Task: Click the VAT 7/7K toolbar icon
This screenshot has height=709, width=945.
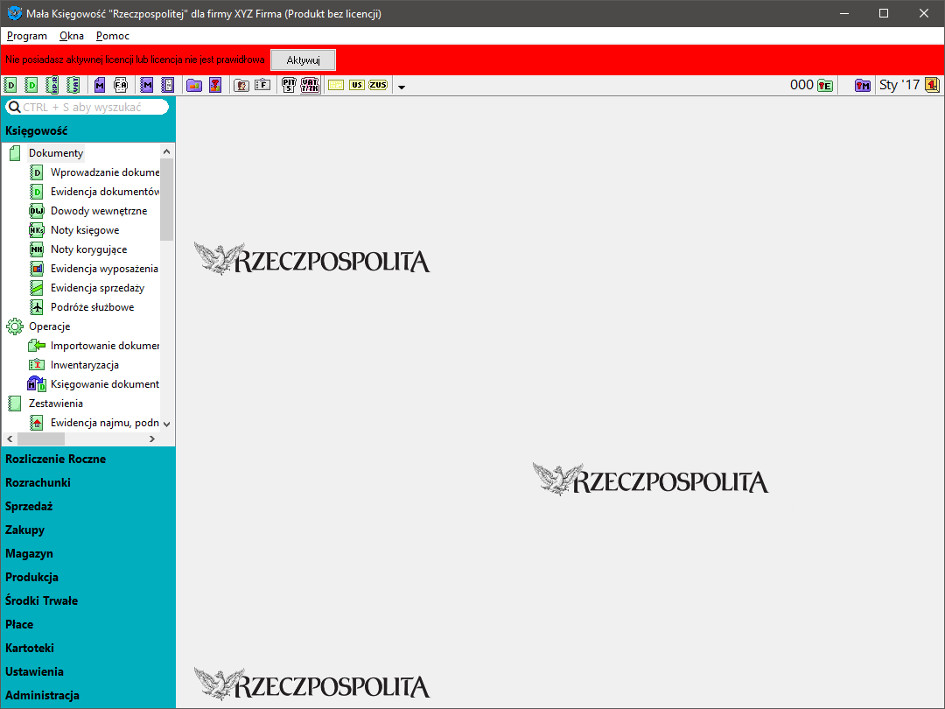Action: (x=310, y=86)
